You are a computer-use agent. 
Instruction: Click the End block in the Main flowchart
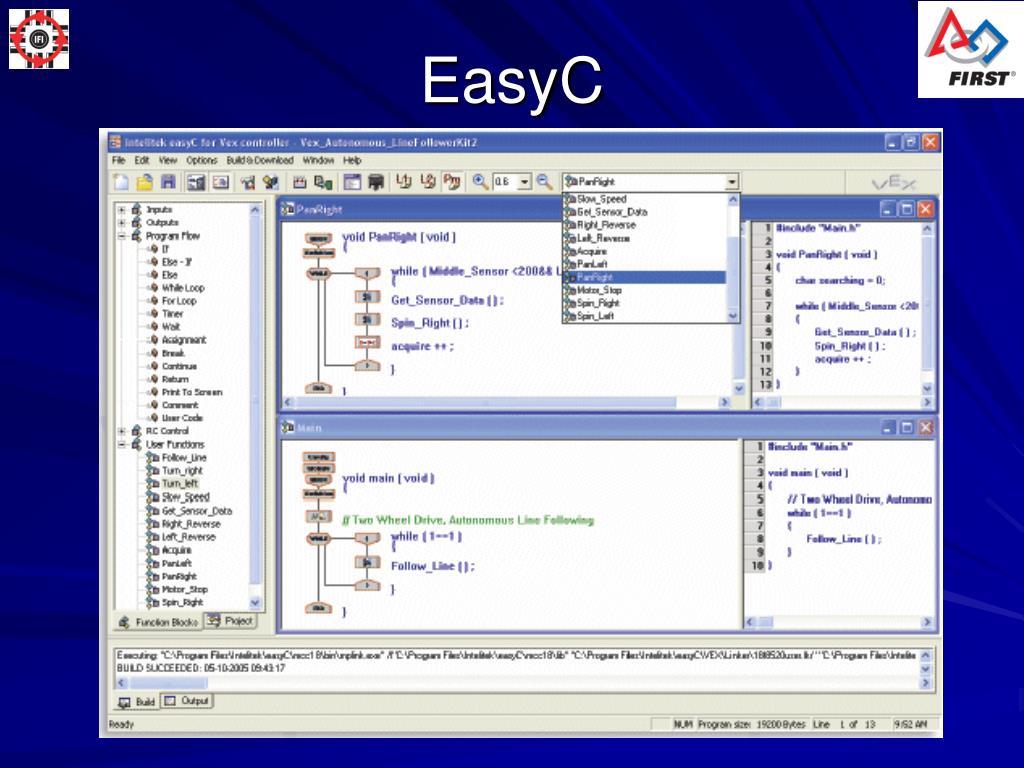[x=318, y=608]
